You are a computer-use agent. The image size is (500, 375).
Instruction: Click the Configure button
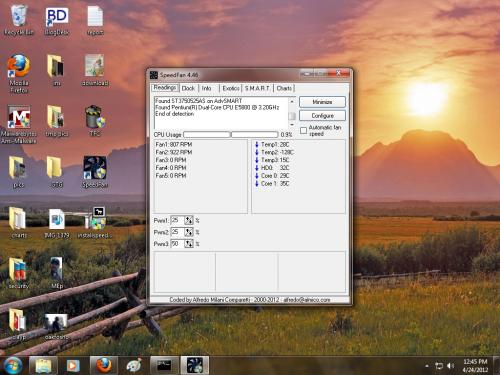point(322,116)
